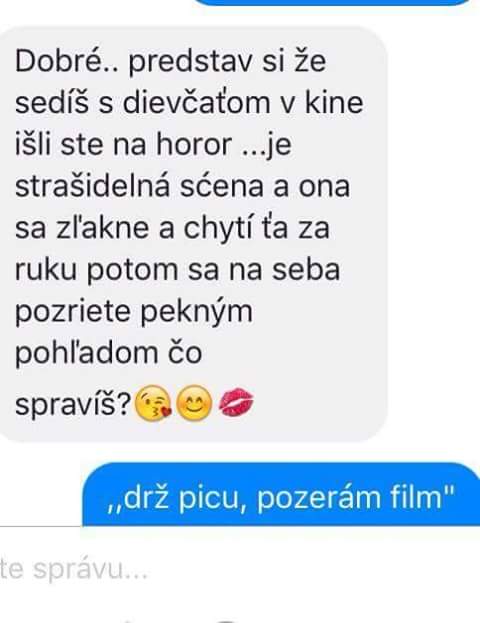480x623 pixels.
Task: Tap the partially visible blue bubble at top
Action: [x=332, y=2]
